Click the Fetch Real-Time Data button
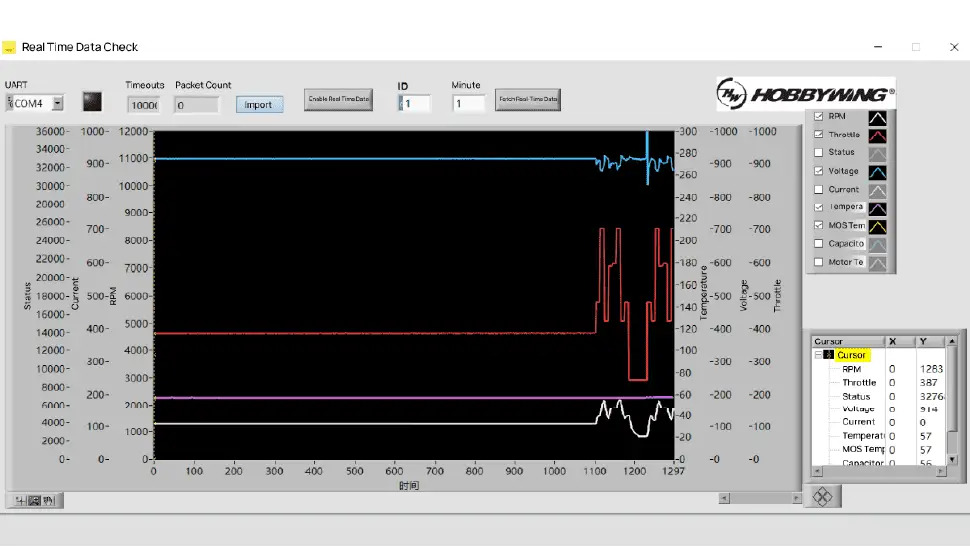The height and width of the screenshot is (547, 970). 528,99
